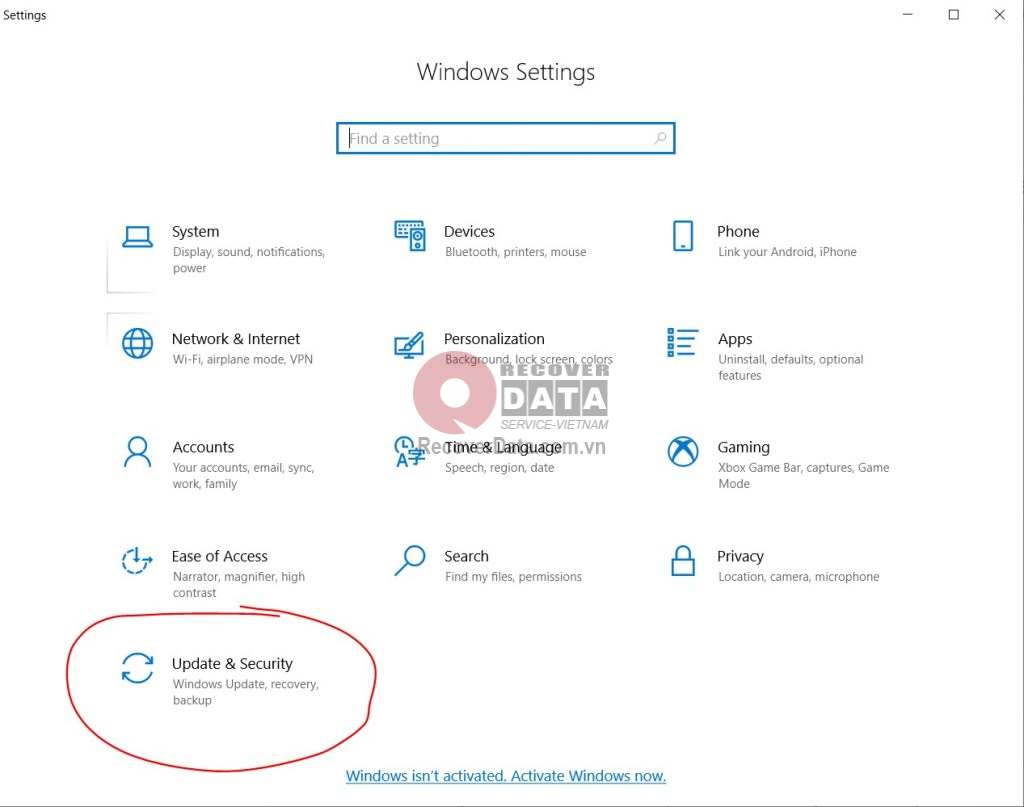Open Ease of Access heading
Viewport: 1024px width, 807px height.
[219, 556]
